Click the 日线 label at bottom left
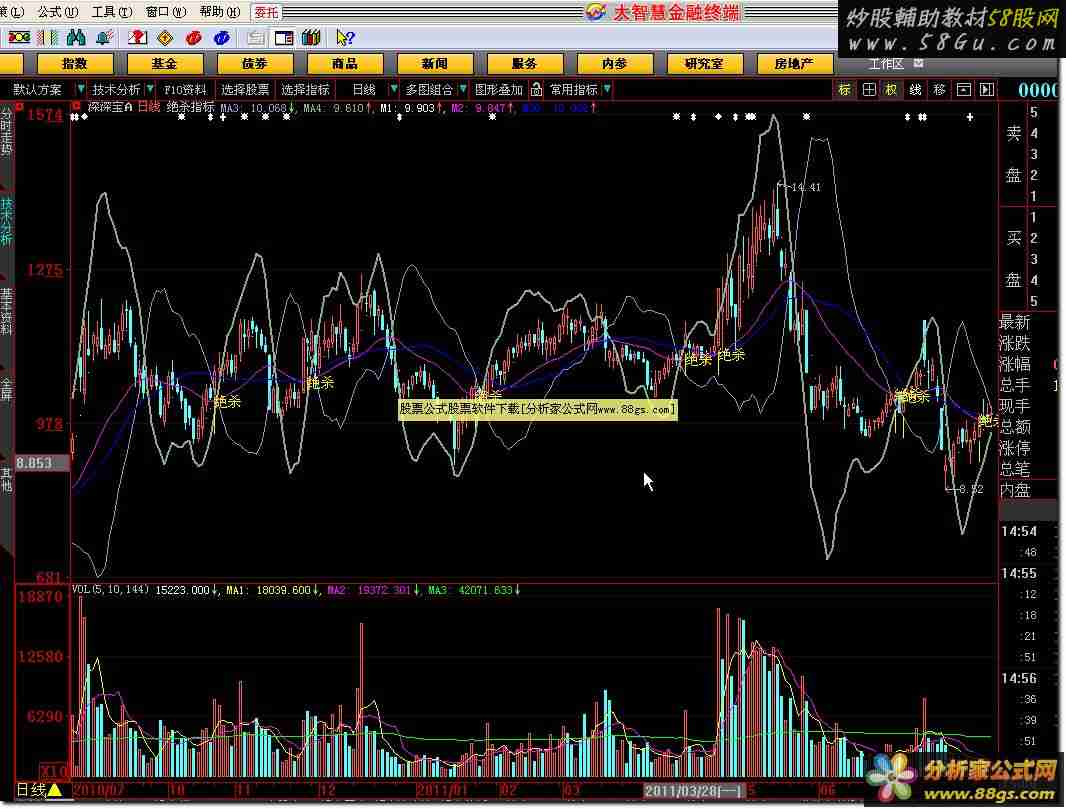This screenshot has height=809, width=1066. point(31,790)
